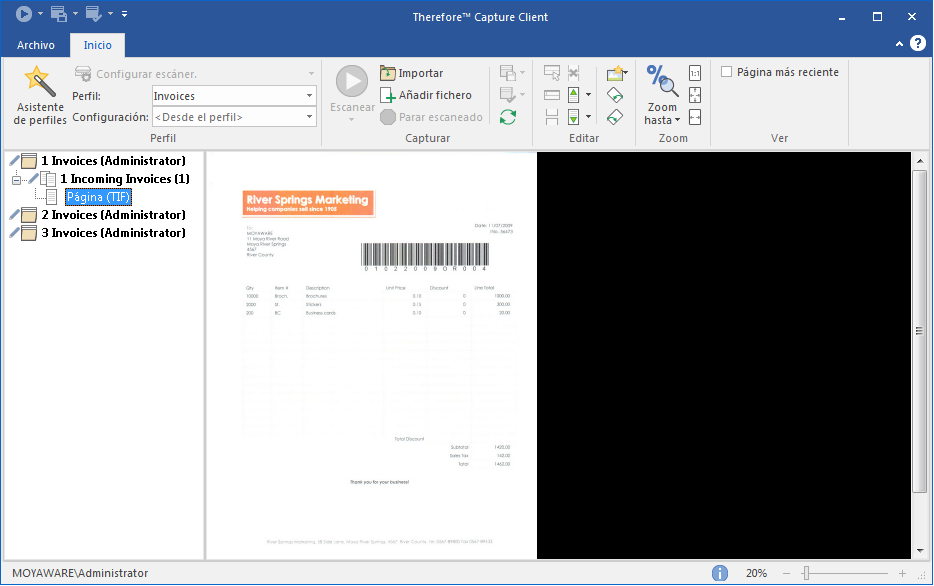Click the save batch icon in Capturar group

click(508, 73)
